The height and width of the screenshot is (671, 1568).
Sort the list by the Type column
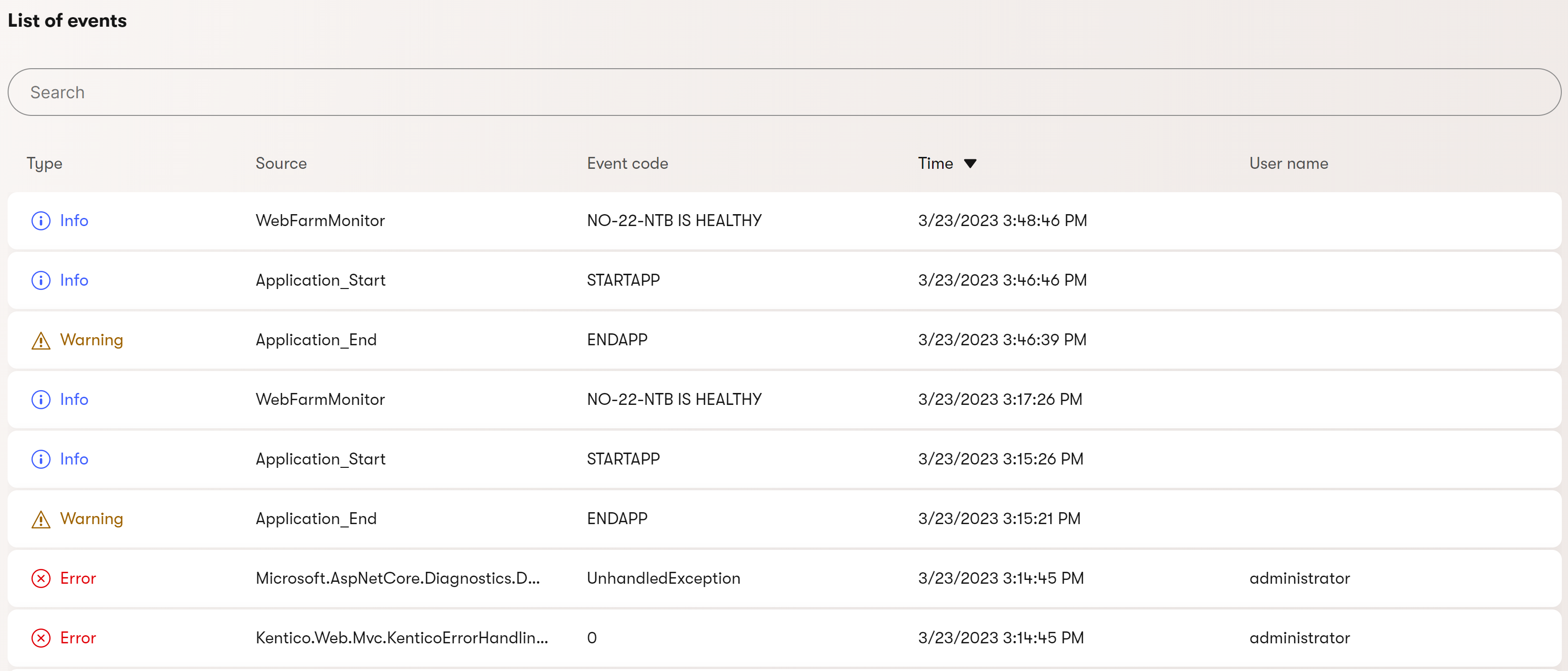coord(44,163)
